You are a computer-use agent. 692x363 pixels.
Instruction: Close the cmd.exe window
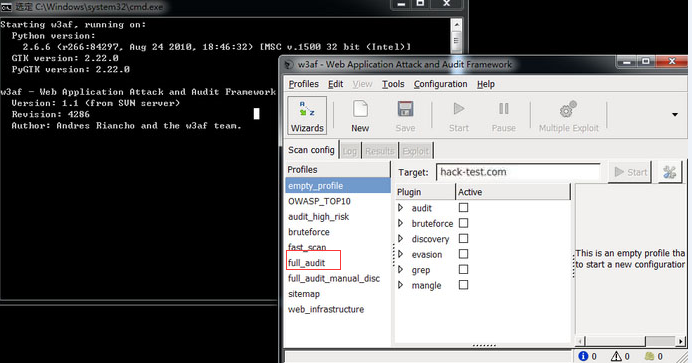click(x=447, y=4)
